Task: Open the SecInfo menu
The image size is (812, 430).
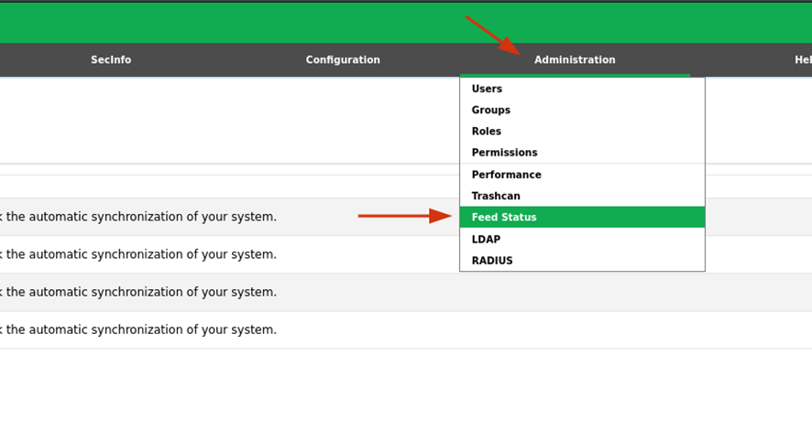Action: pyautogui.click(x=111, y=60)
